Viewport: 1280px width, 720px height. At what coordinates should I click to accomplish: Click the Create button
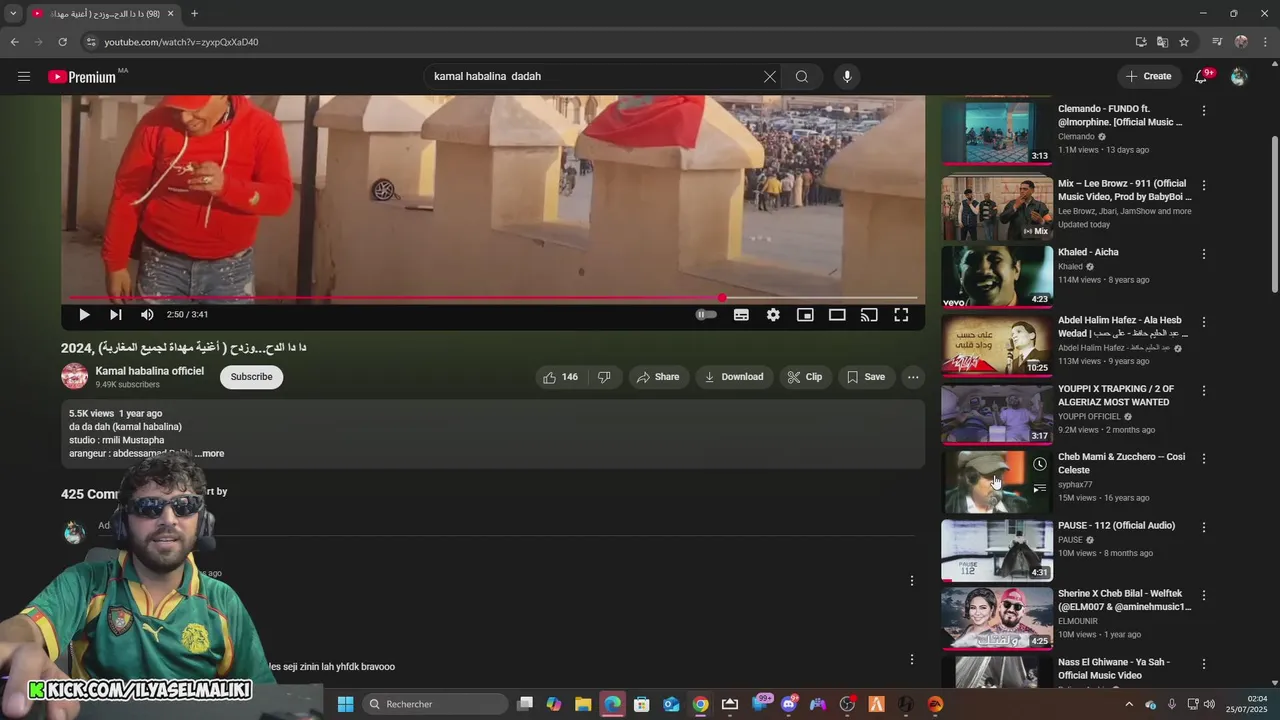(1148, 76)
